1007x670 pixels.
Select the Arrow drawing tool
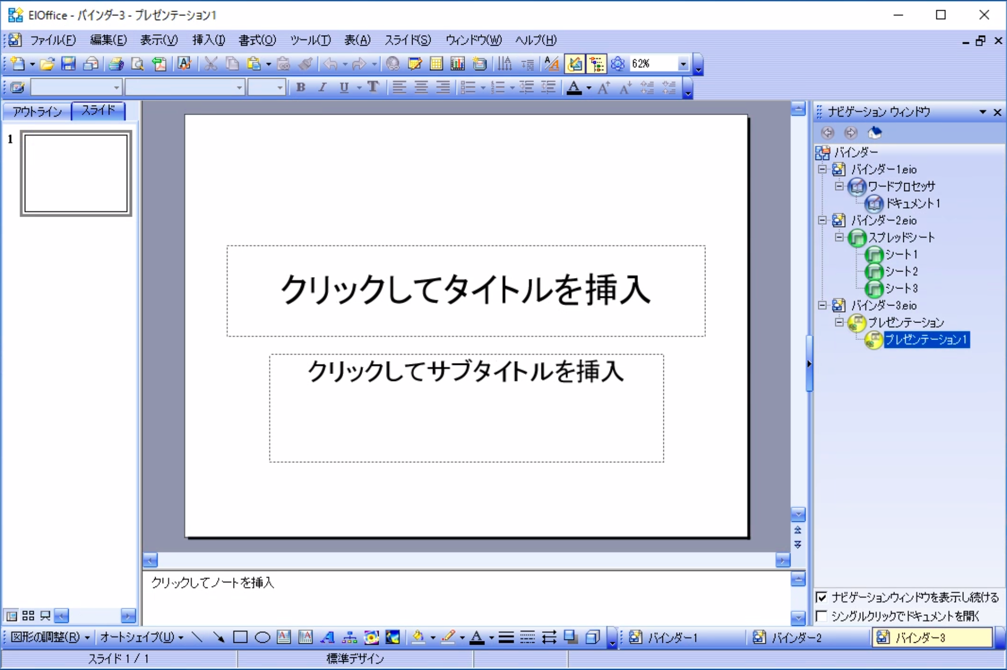pos(218,637)
